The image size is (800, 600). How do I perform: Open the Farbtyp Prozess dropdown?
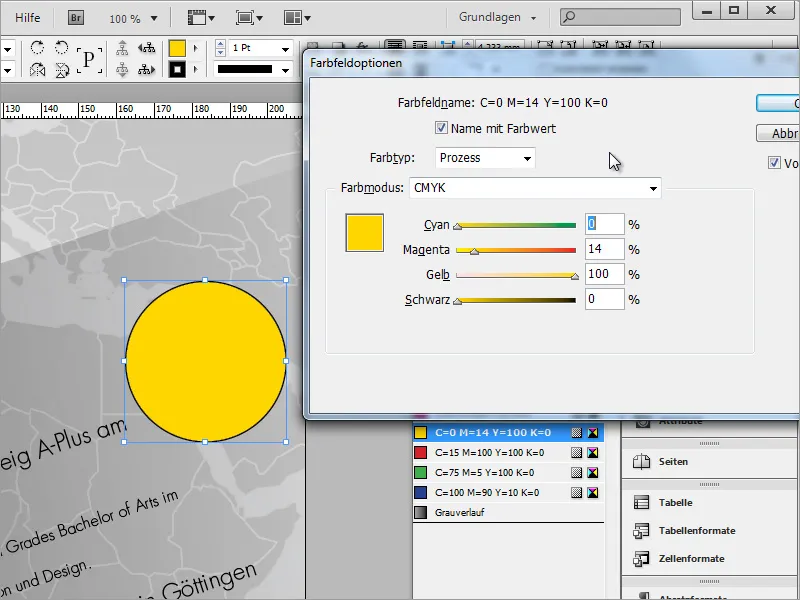pyautogui.click(x=485, y=158)
